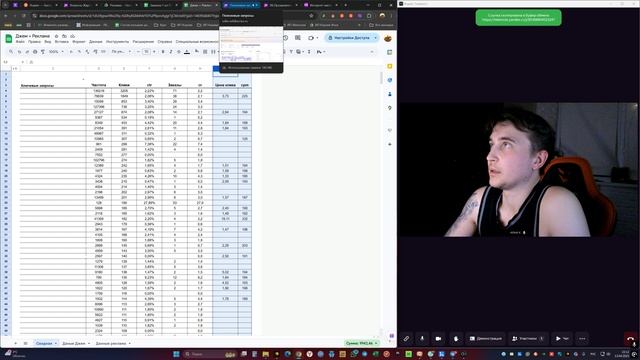Click the print icon in Sheets toolbar
Image resolution: width=640 pixels, height=360 pixels.
pyautogui.click(x=35, y=52)
